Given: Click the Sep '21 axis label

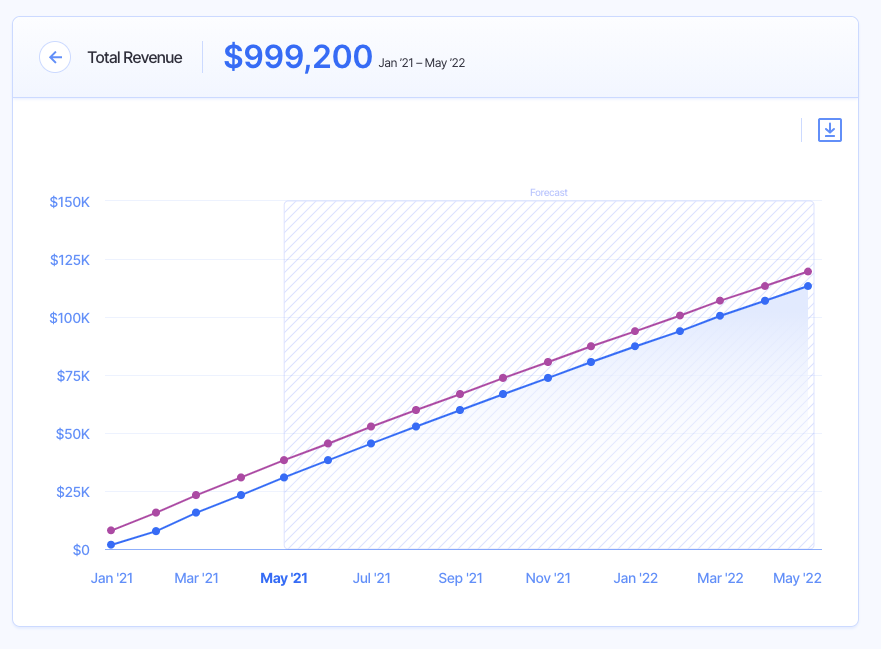Looking at the screenshot, I should coord(460,578).
